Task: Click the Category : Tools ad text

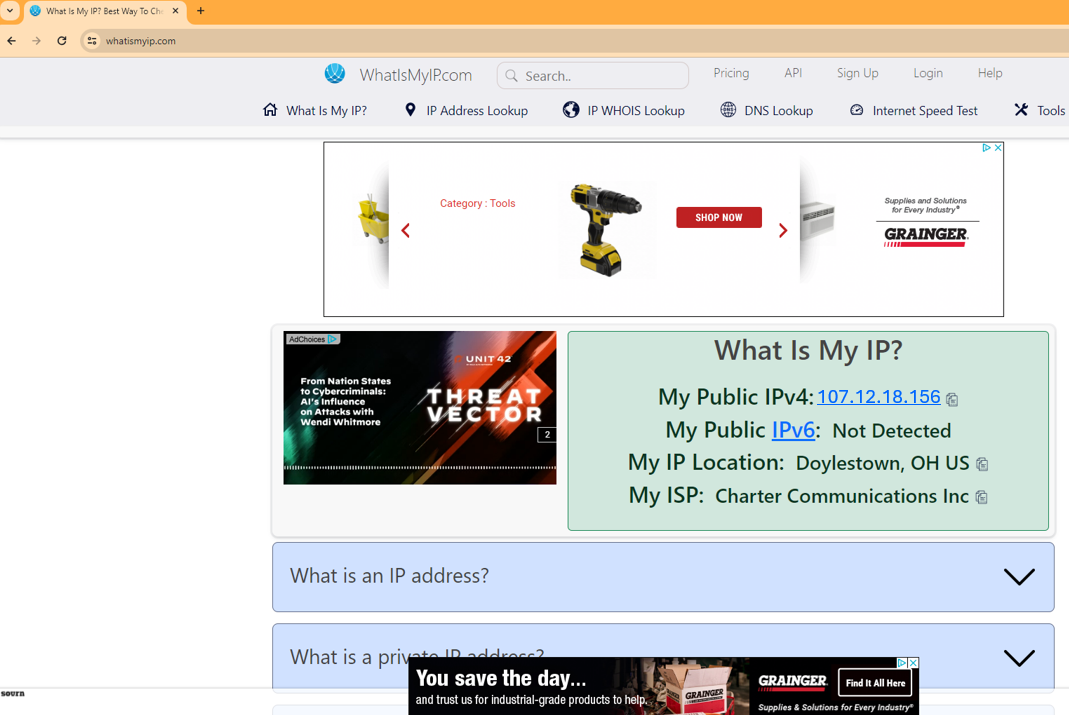Action: (477, 203)
